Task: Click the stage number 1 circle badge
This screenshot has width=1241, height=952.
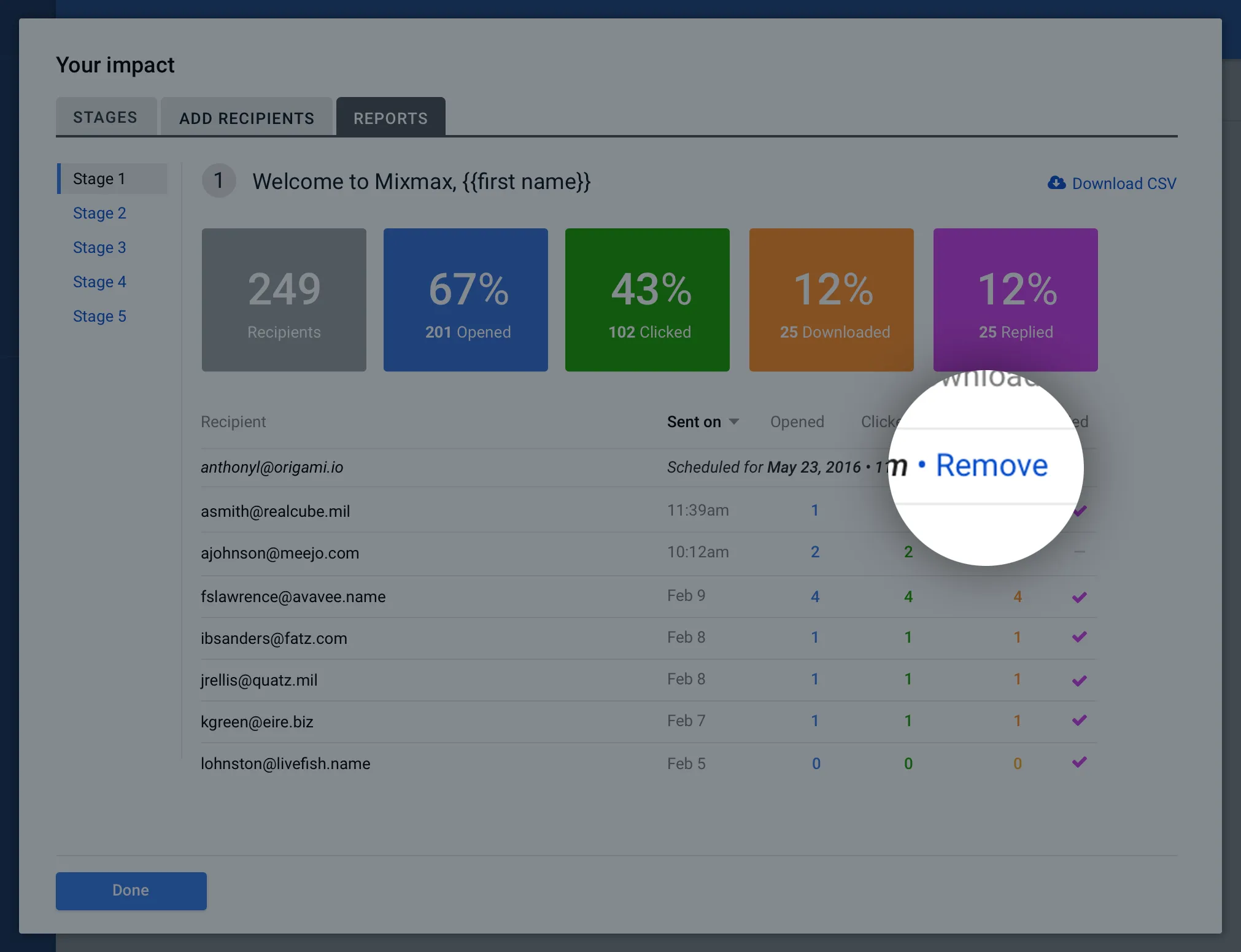Action: point(219,180)
